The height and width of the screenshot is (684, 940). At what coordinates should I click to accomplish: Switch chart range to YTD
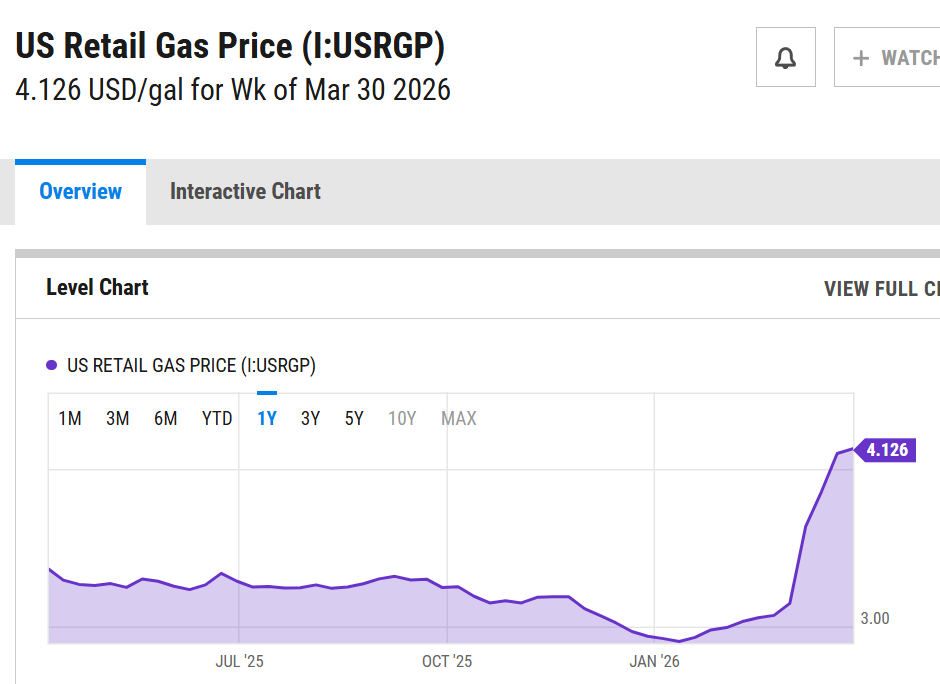point(217,418)
